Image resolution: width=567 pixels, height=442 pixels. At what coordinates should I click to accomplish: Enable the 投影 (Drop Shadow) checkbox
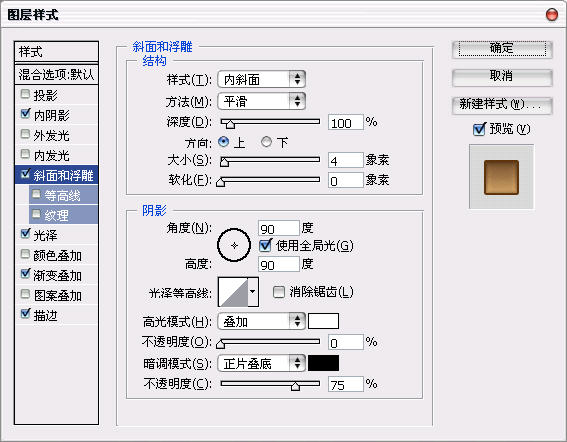25,94
